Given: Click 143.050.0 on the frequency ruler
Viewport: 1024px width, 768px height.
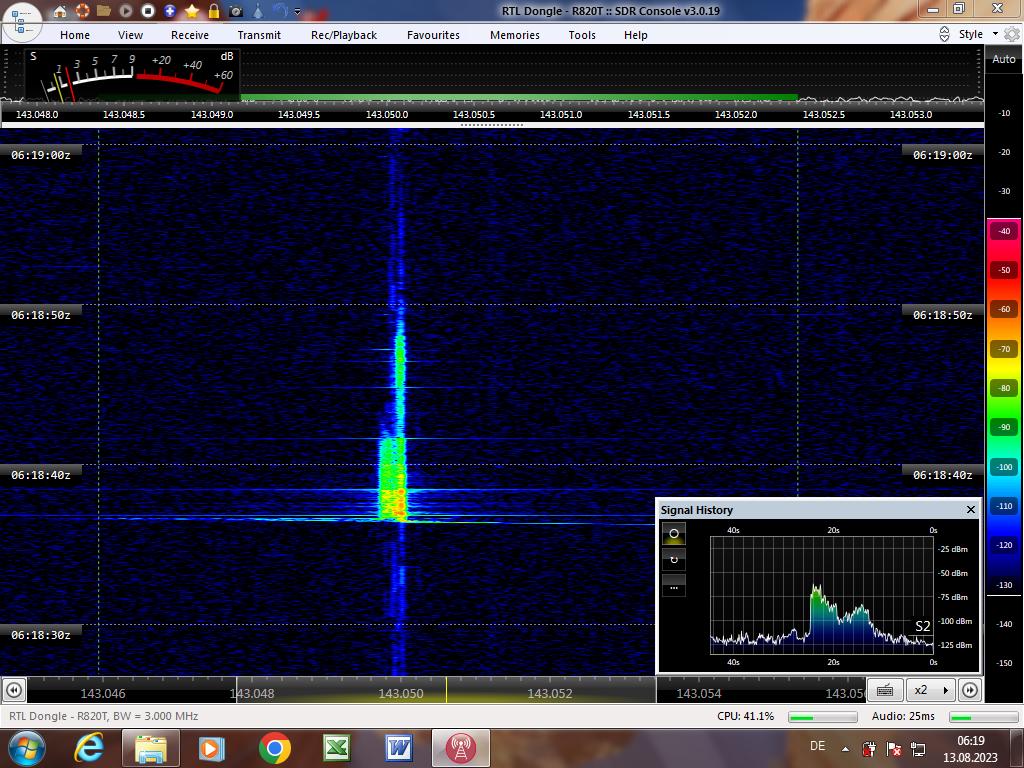Looking at the screenshot, I should (x=387, y=114).
